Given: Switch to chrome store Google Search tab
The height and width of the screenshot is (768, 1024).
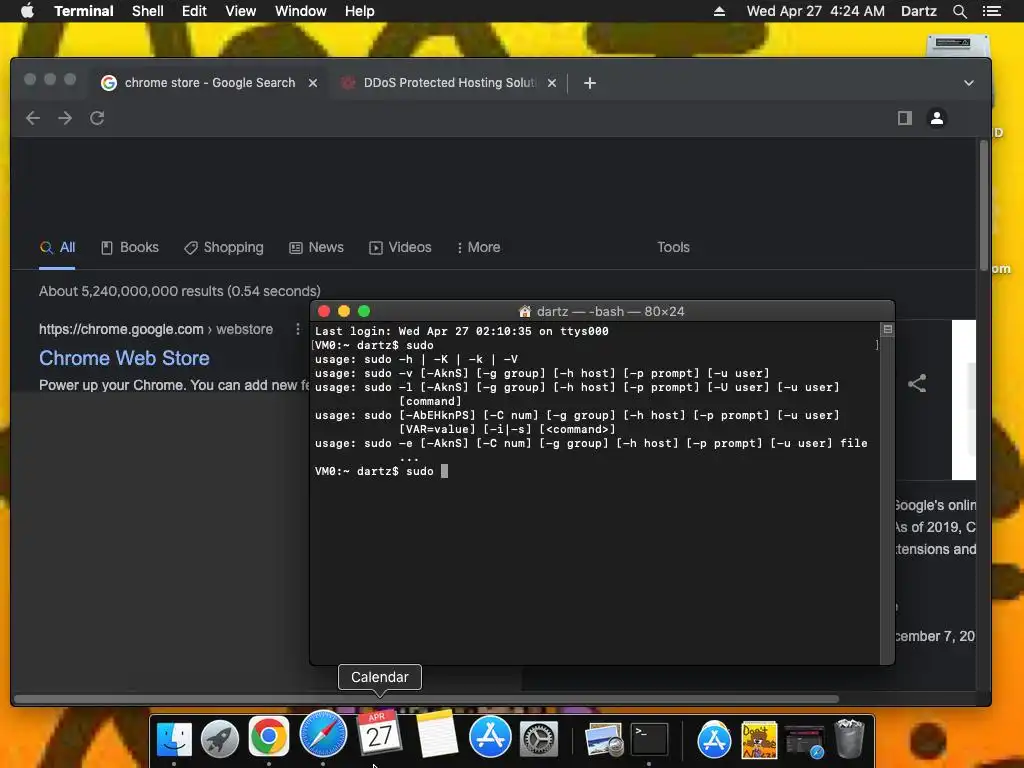Looking at the screenshot, I should (209, 83).
